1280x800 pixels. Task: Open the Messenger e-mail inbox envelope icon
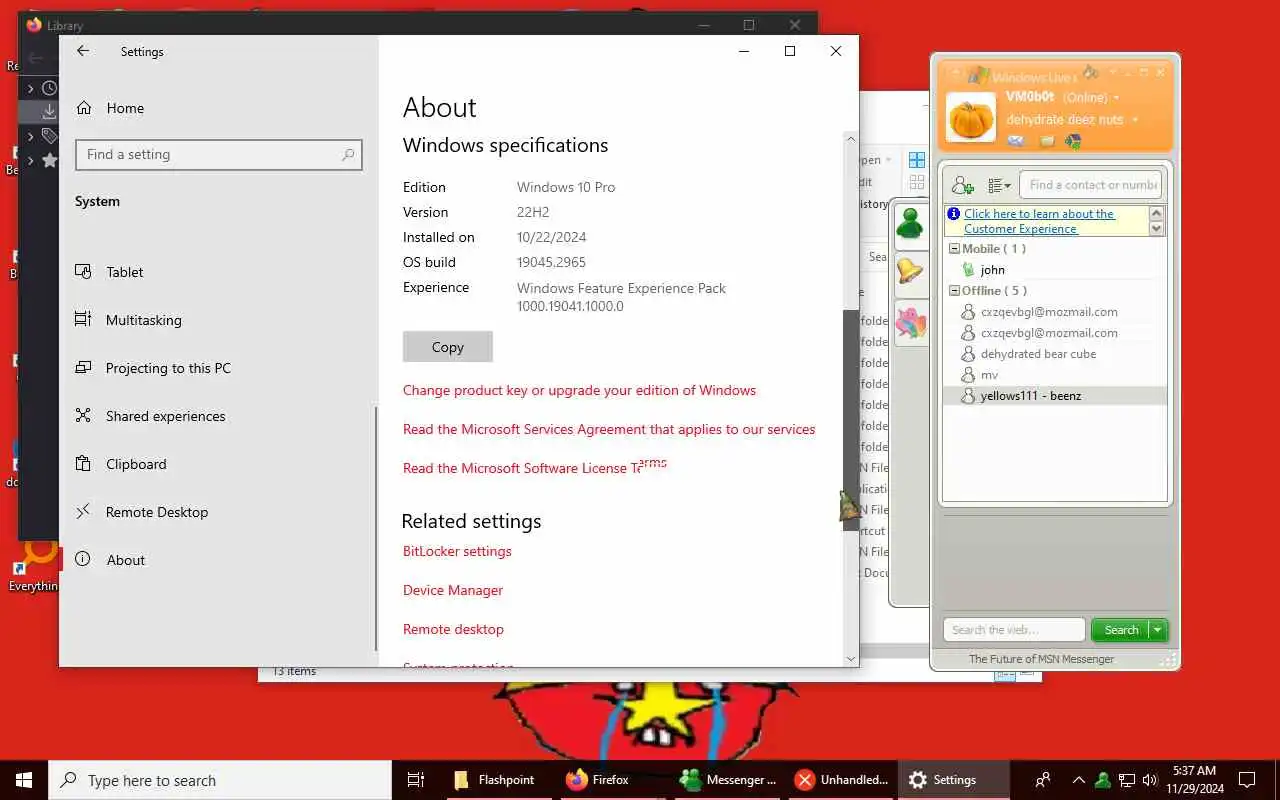[x=1016, y=141]
